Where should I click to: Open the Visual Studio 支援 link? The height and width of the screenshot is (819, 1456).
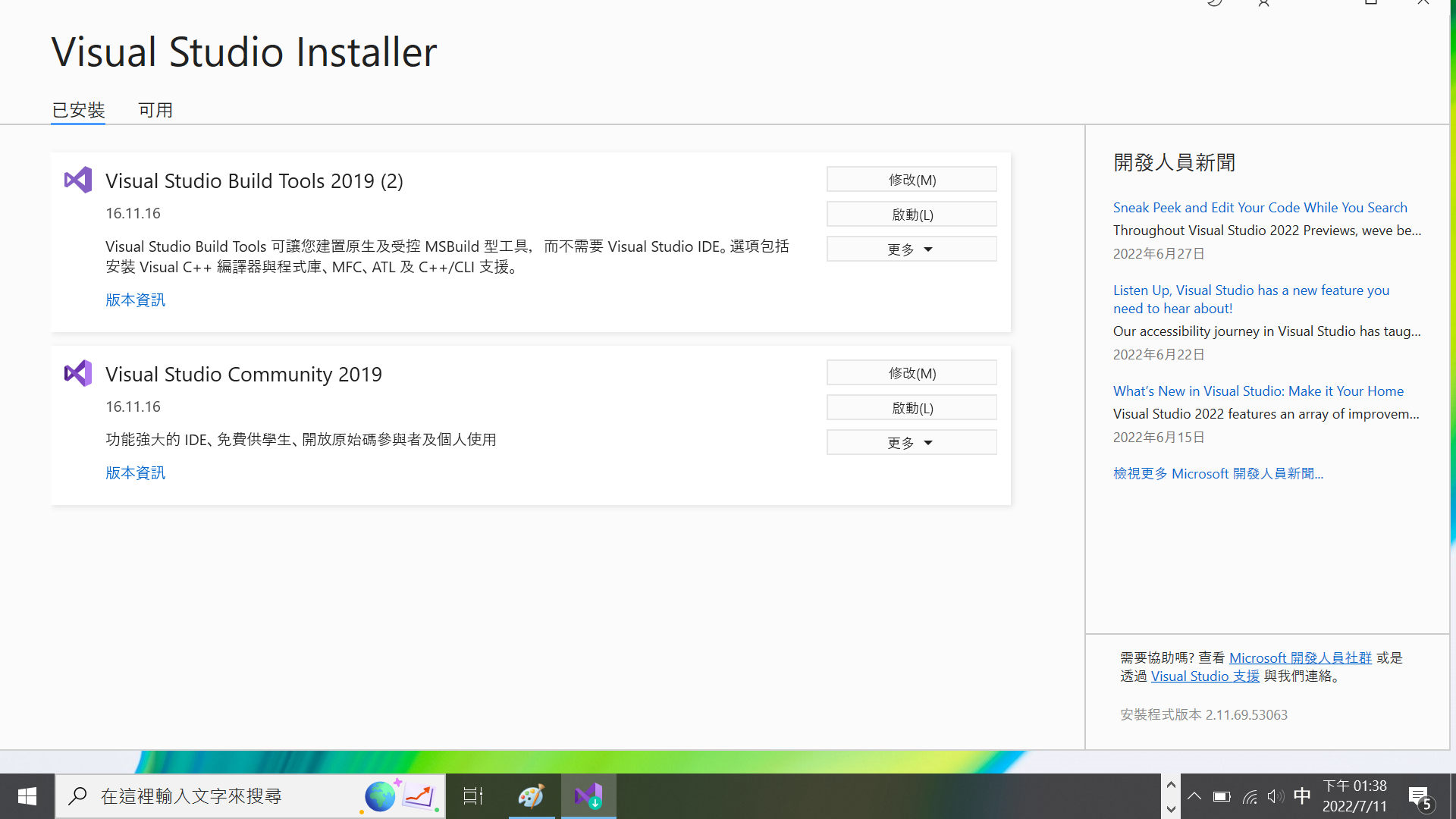(1205, 676)
